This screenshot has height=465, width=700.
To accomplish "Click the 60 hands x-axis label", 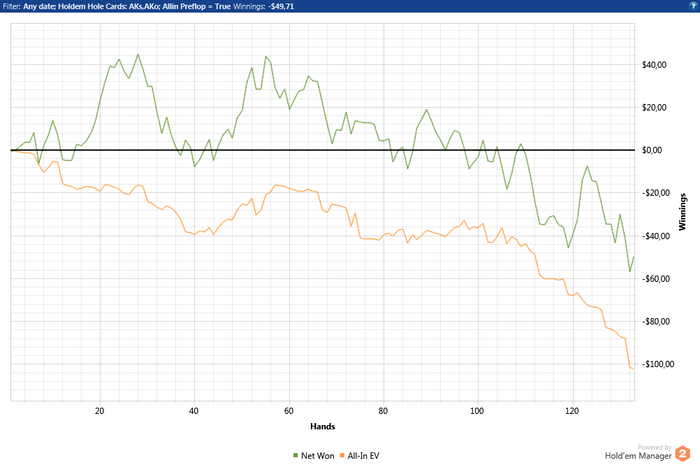I will tap(289, 411).
